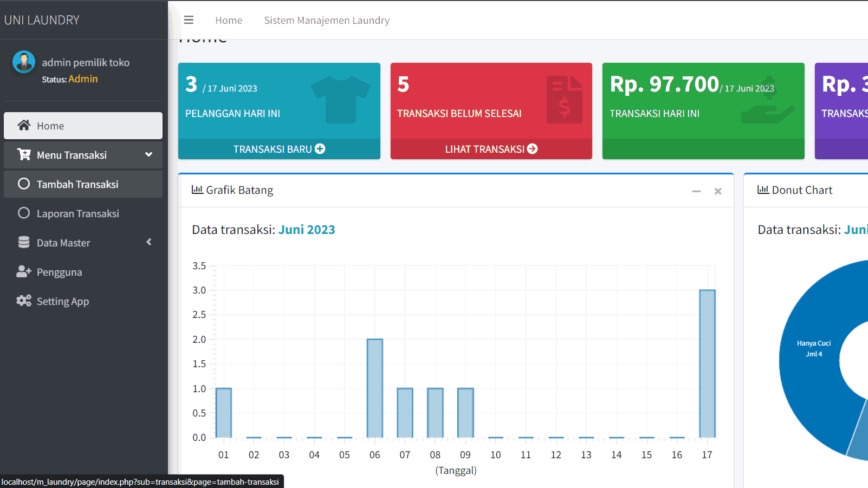Click the gears icon for Setting App
868x488 pixels.
click(23, 300)
